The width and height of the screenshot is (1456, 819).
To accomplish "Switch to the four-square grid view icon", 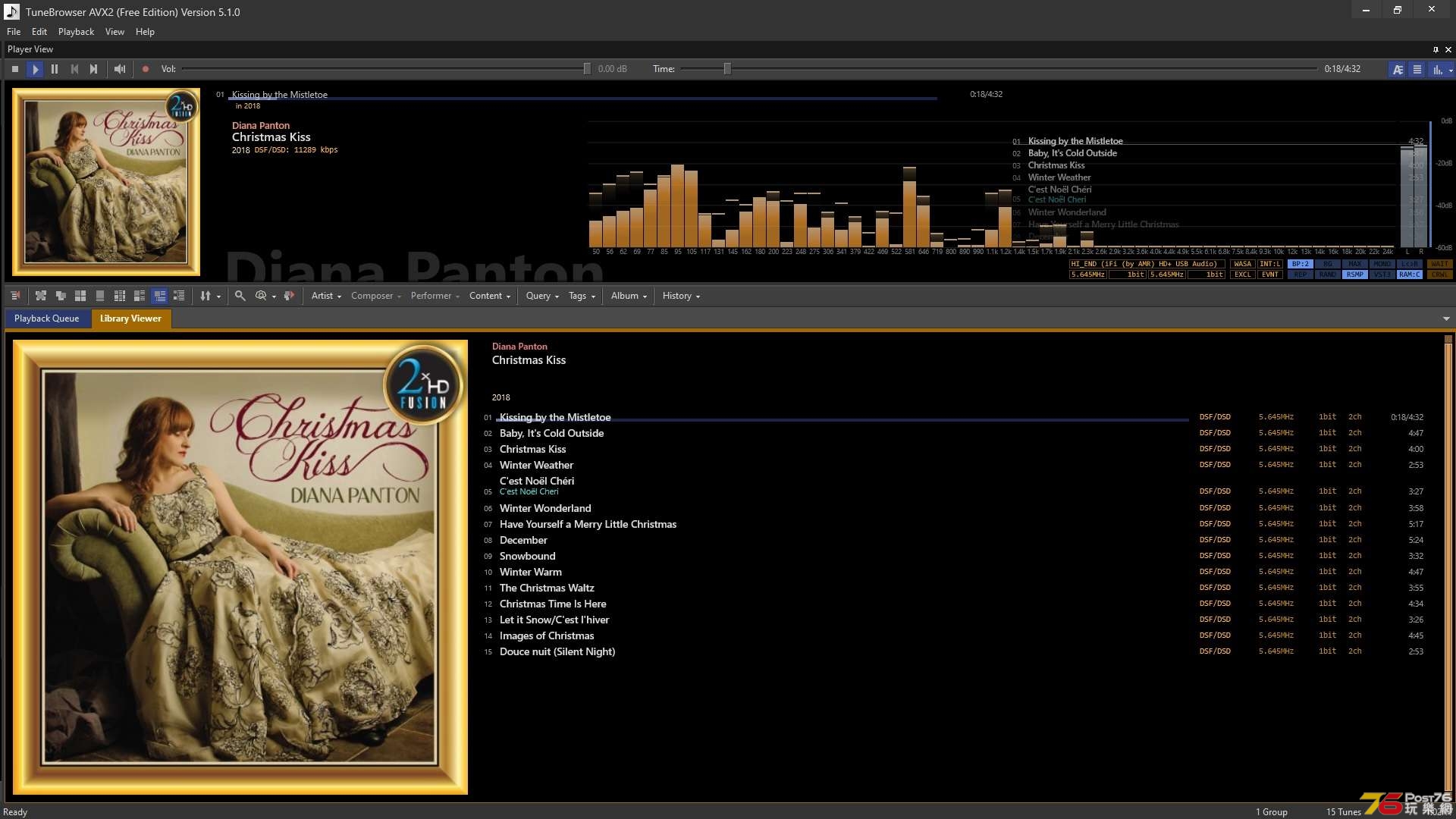I will click(80, 296).
